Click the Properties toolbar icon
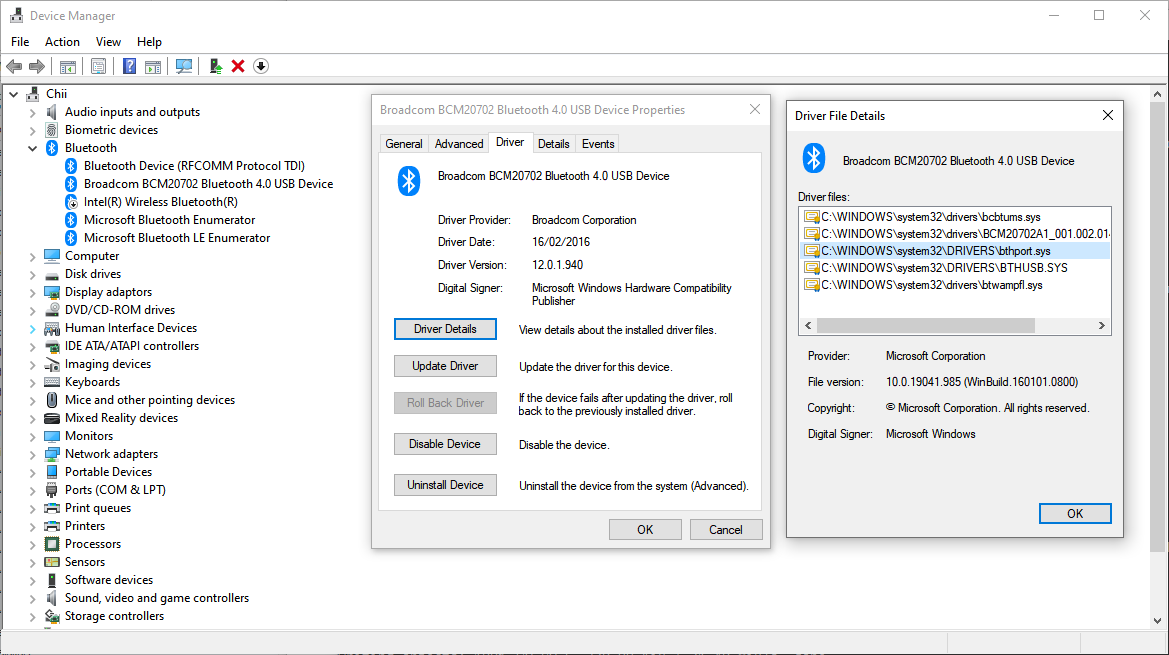The height and width of the screenshot is (655, 1169). click(x=99, y=66)
